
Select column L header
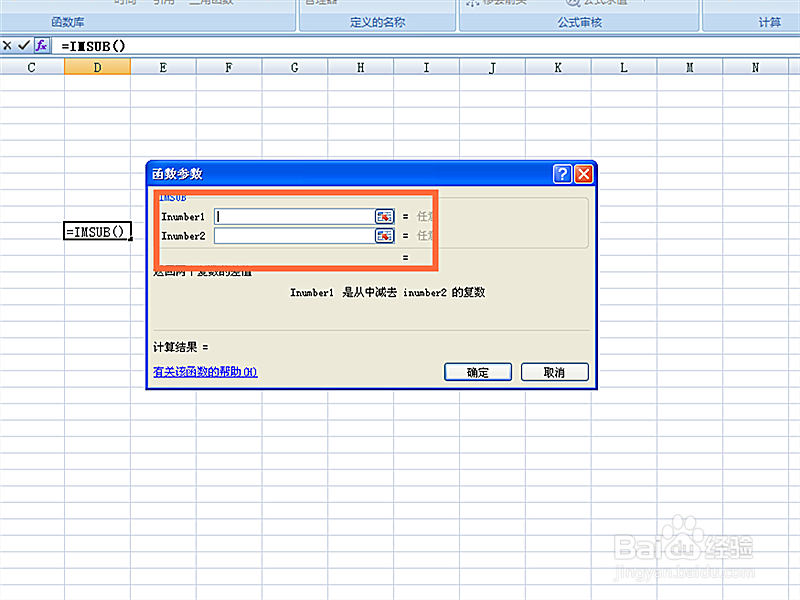624,67
